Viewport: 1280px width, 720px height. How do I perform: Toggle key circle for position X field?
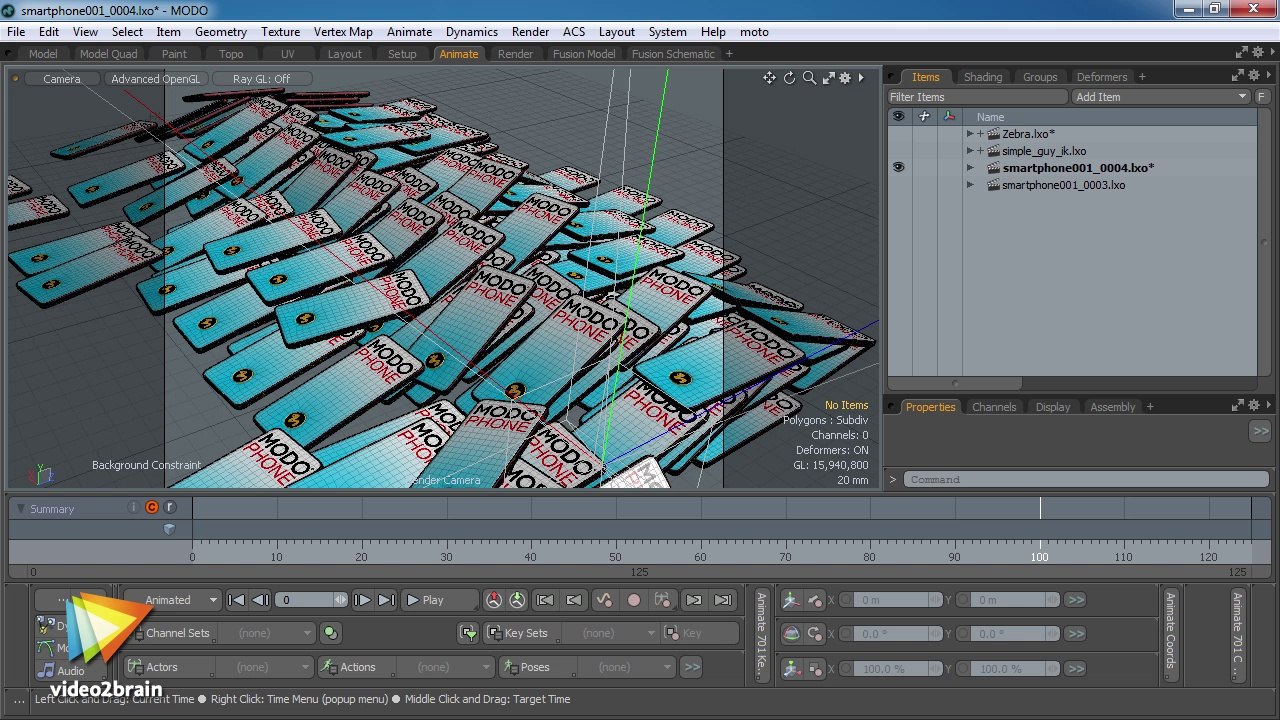tap(848, 600)
